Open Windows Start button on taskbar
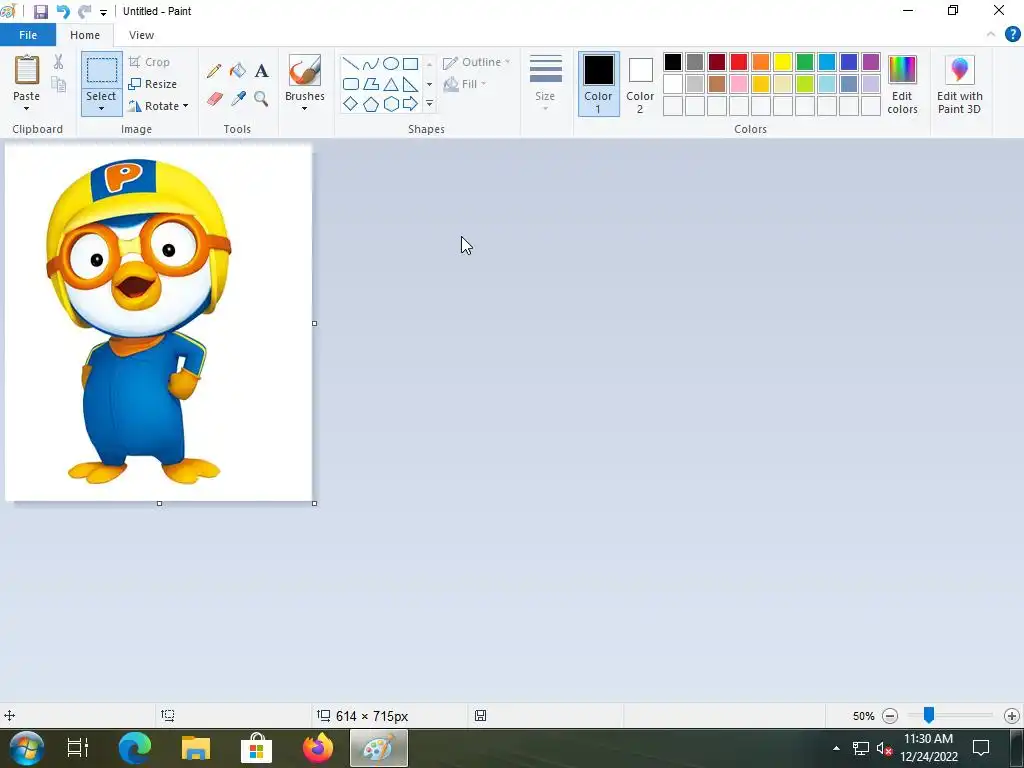Screen dimensions: 1024x768 (x=26, y=748)
